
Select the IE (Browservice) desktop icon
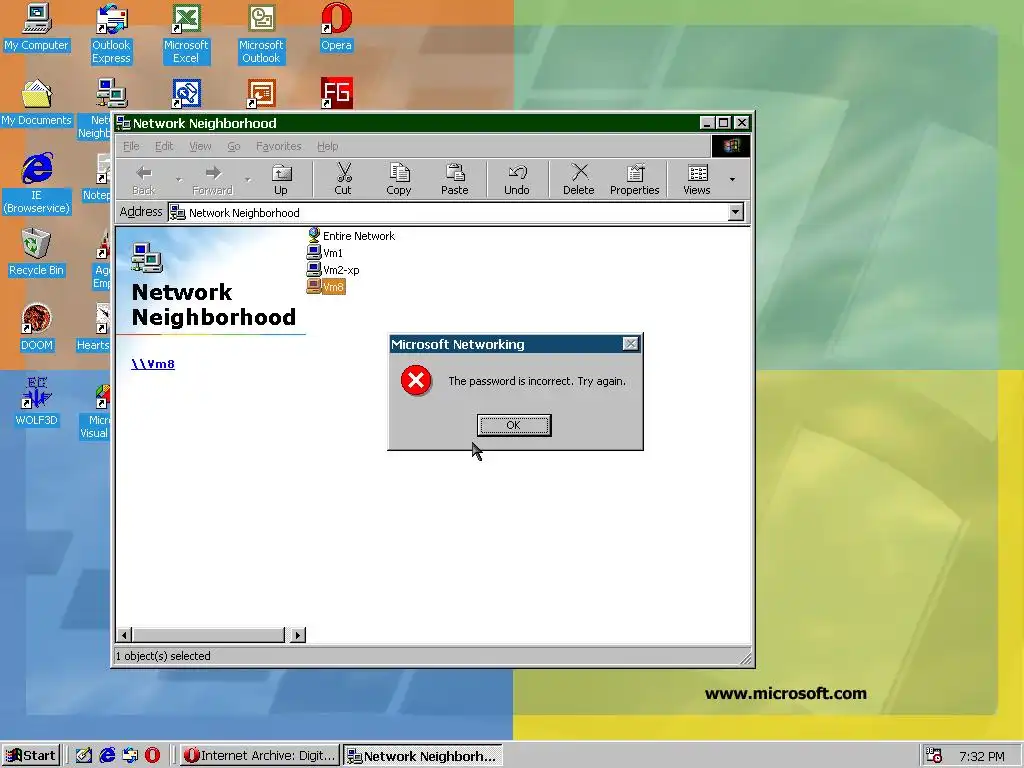point(37,184)
